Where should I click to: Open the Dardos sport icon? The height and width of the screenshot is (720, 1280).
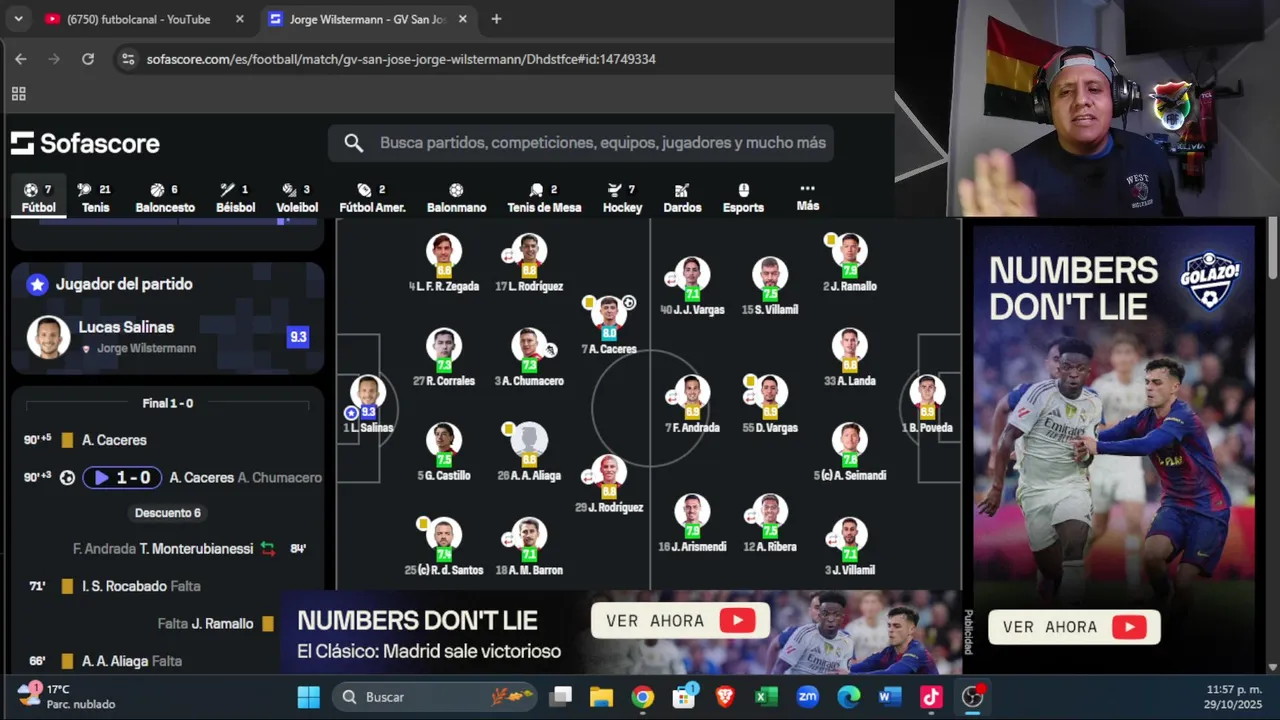[682, 190]
